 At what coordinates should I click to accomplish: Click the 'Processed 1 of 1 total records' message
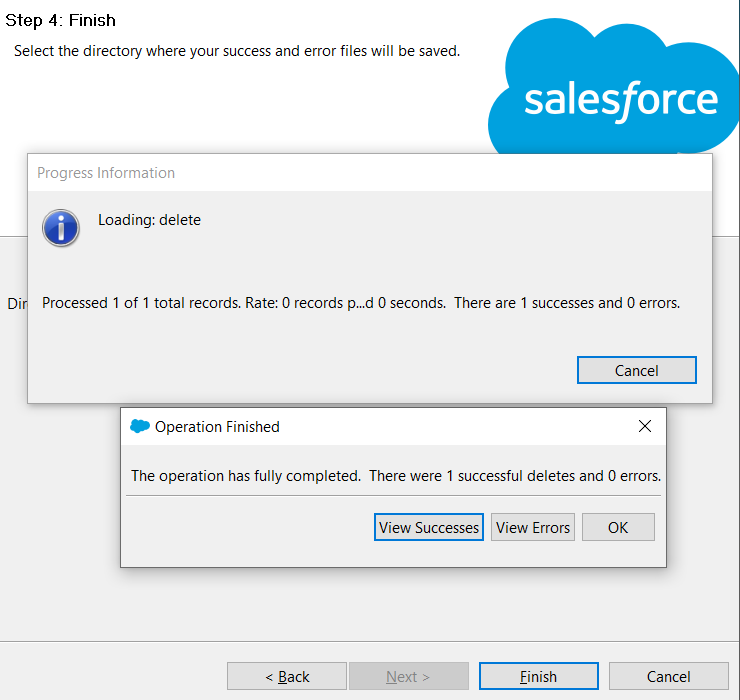[x=361, y=303]
